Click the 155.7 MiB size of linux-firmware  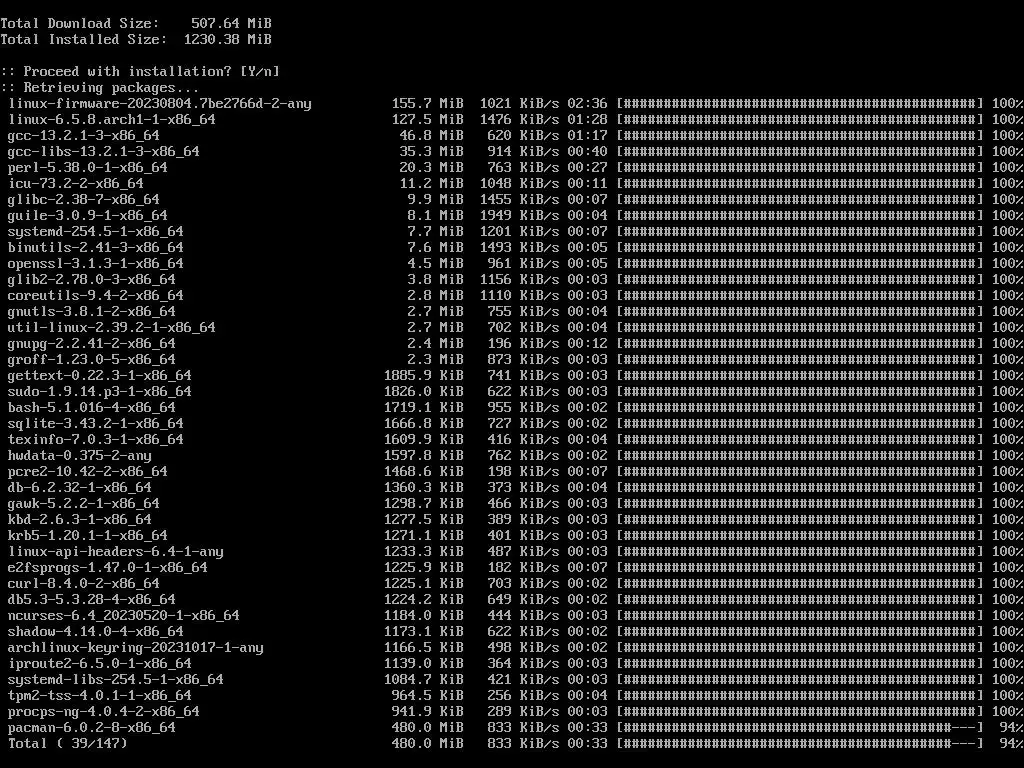tap(427, 103)
